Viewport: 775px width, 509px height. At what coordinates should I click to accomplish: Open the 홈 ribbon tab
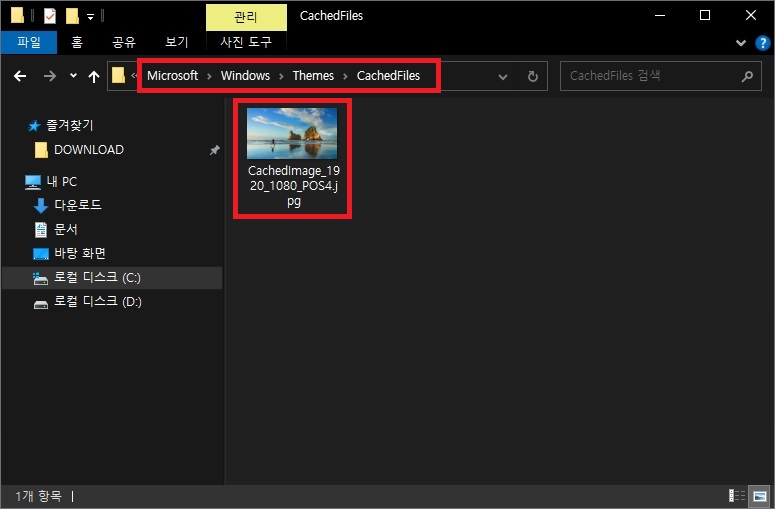coord(77,42)
